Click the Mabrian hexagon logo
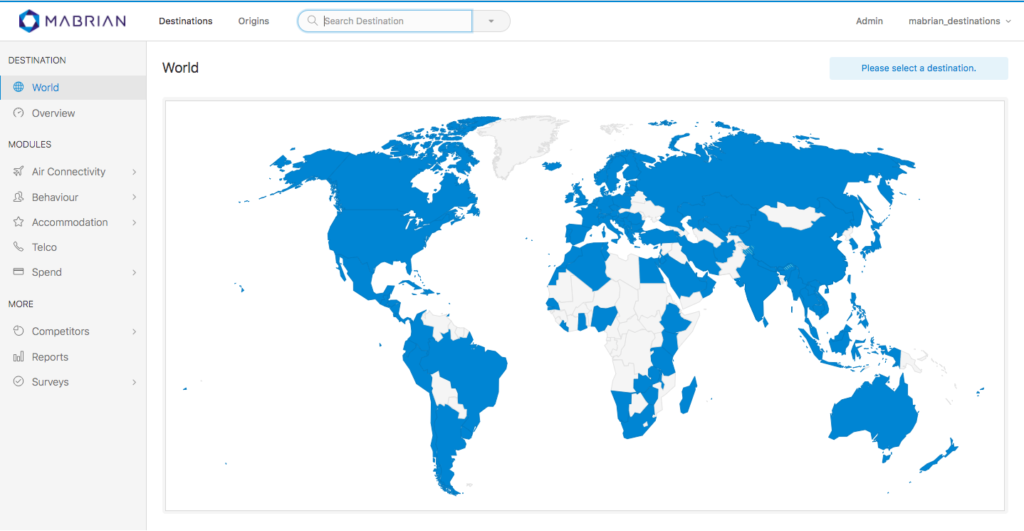Image resolution: width=1024 pixels, height=531 pixels. click(x=29, y=21)
